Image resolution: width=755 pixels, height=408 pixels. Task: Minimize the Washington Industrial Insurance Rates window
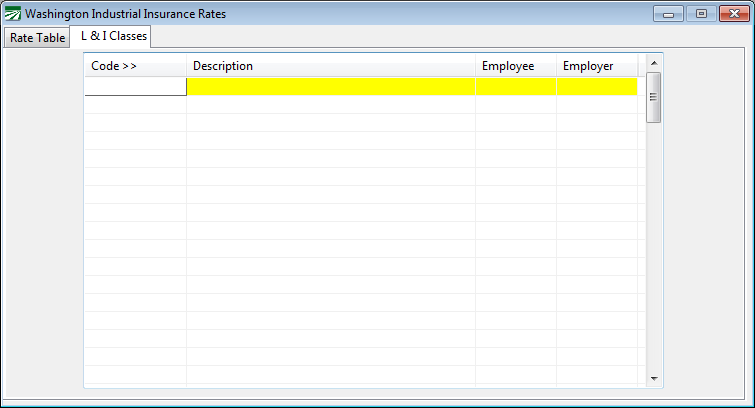(668, 14)
